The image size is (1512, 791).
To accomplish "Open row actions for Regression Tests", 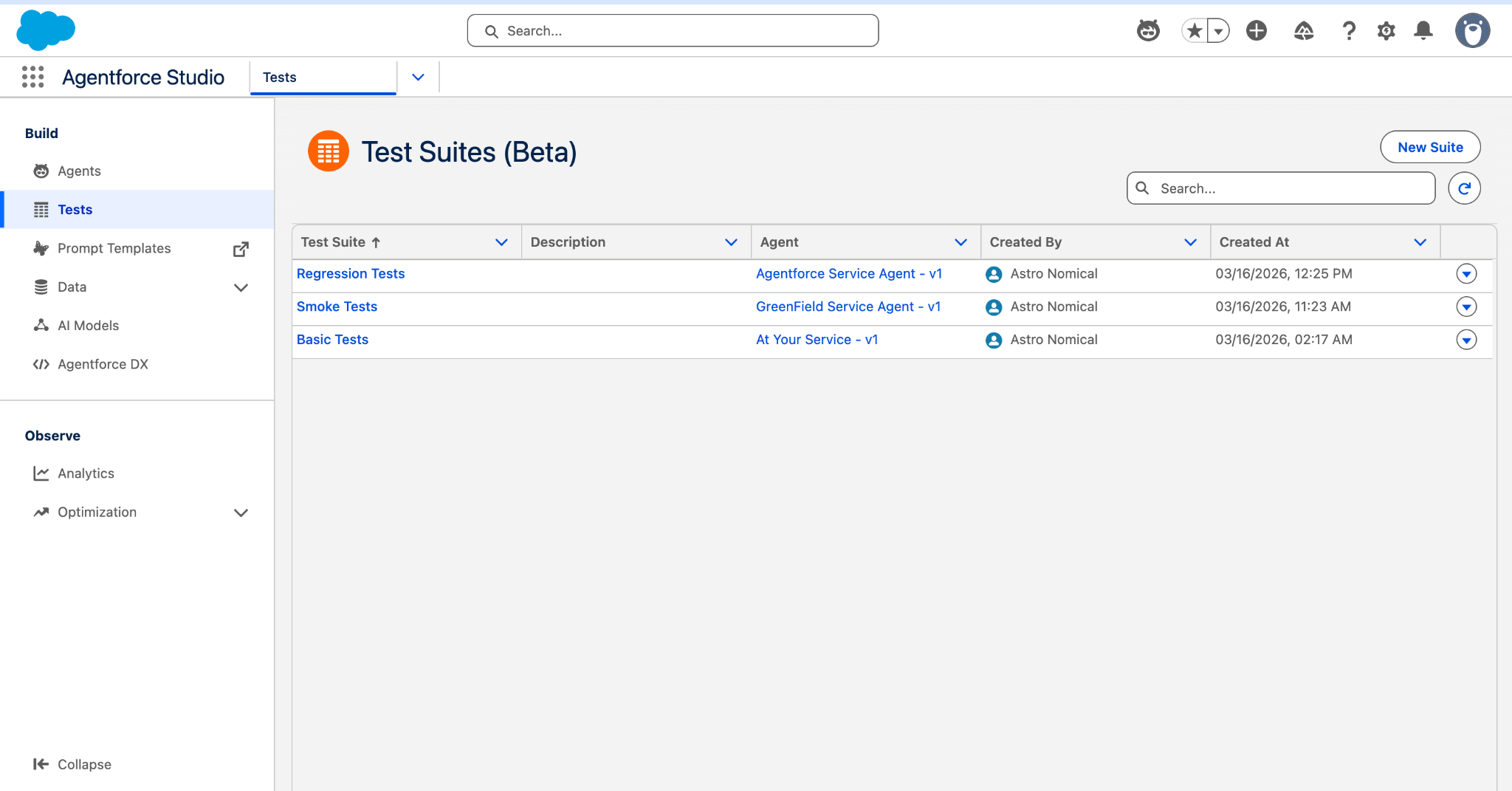I will (1466, 274).
